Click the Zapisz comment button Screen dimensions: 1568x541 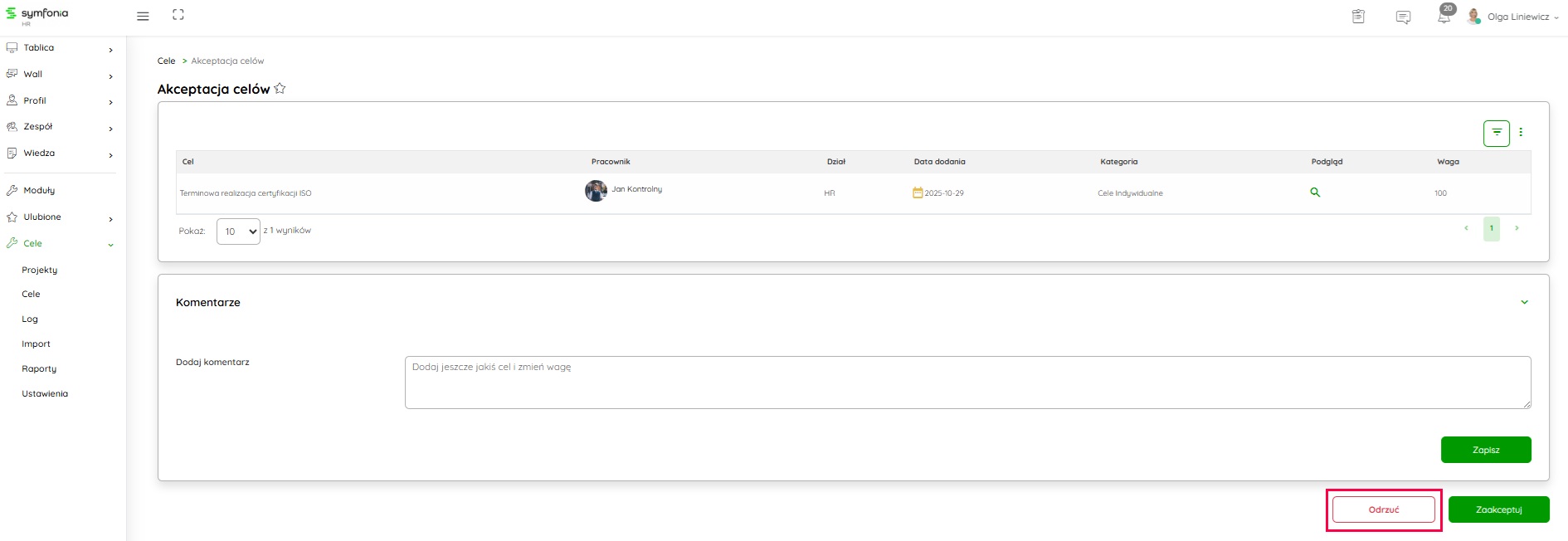coord(1485,450)
